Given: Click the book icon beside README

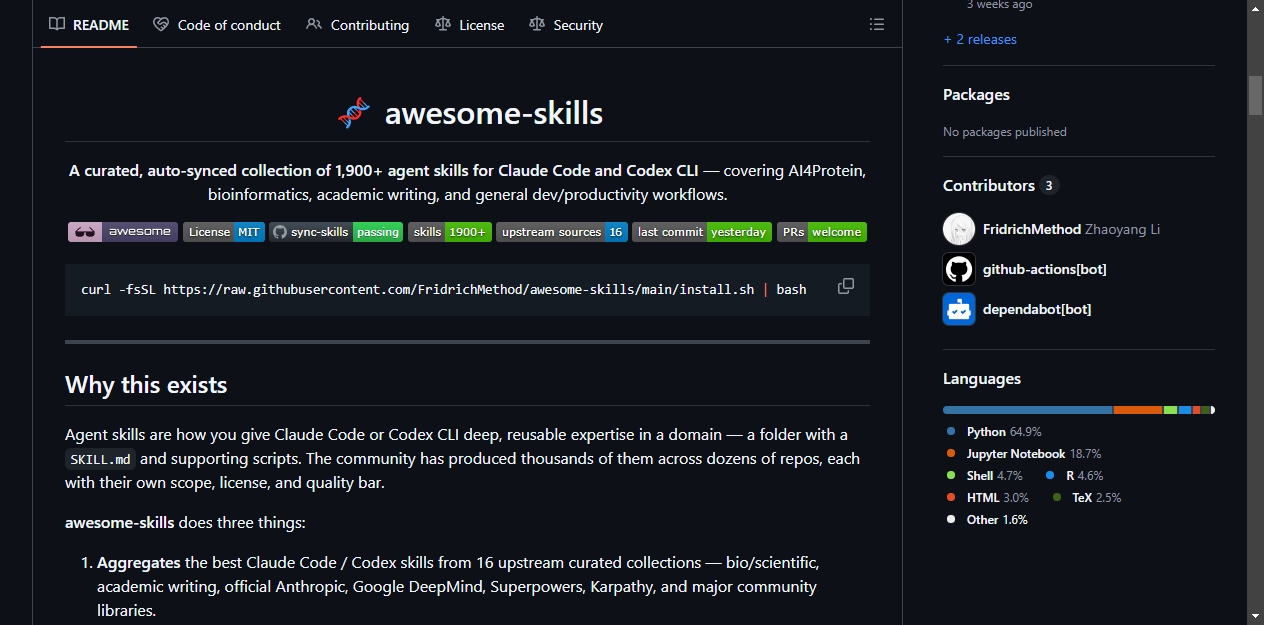Looking at the screenshot, I should (x=57, y=24).
